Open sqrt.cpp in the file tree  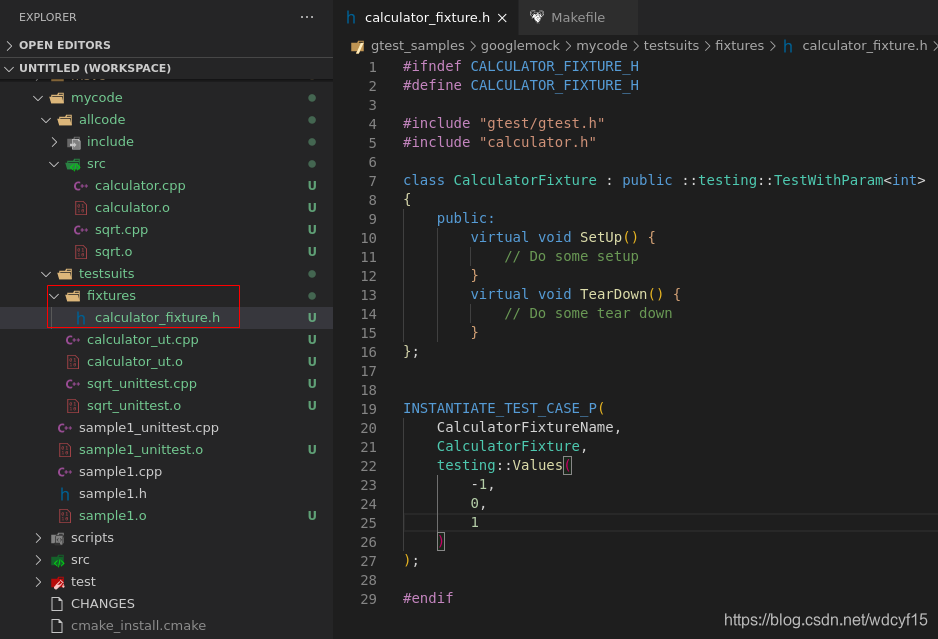(121, 230)
